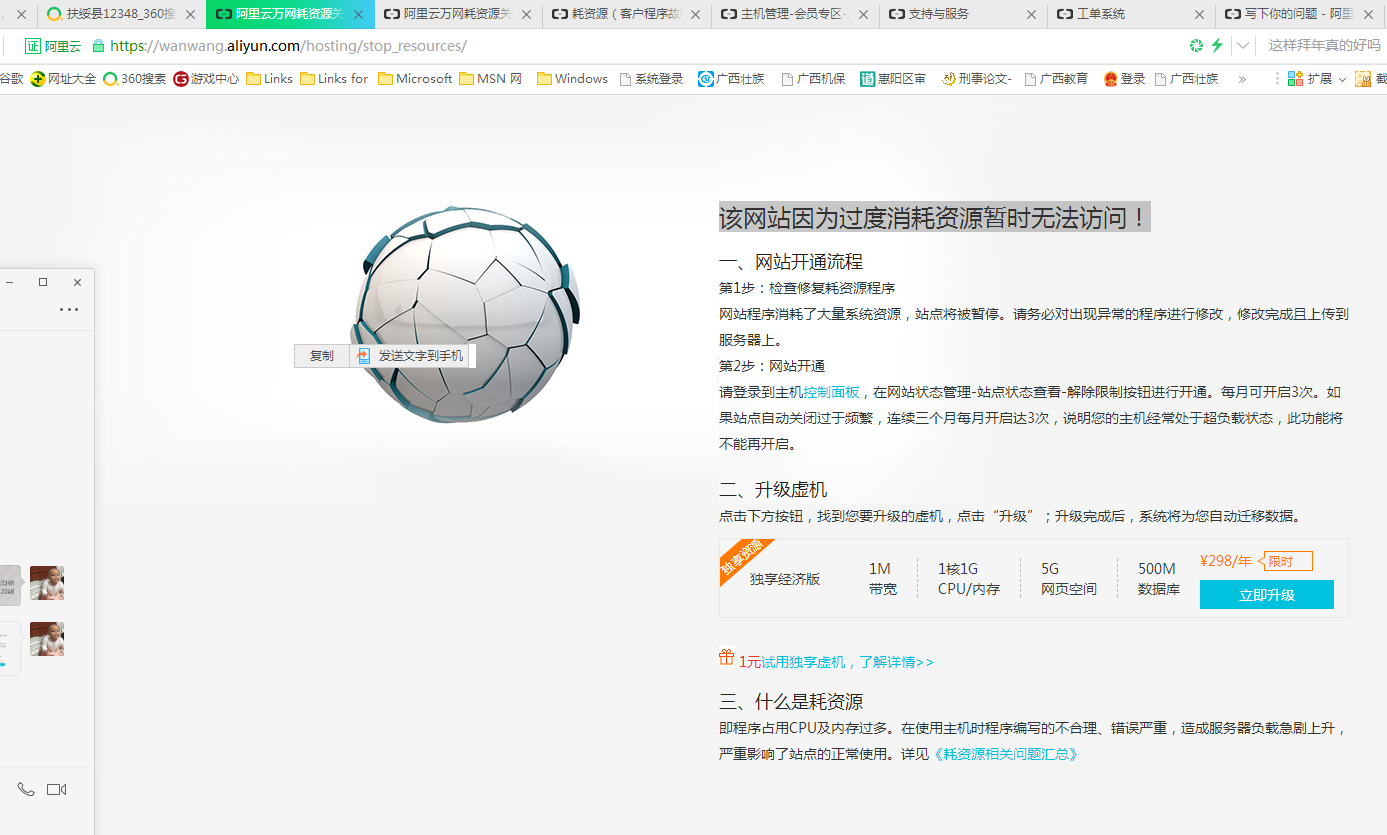The height and width of the screenshot is (835, 1387).
Task: Switch to the 主机管理-会员专区 tab
Action: [795, 14]
